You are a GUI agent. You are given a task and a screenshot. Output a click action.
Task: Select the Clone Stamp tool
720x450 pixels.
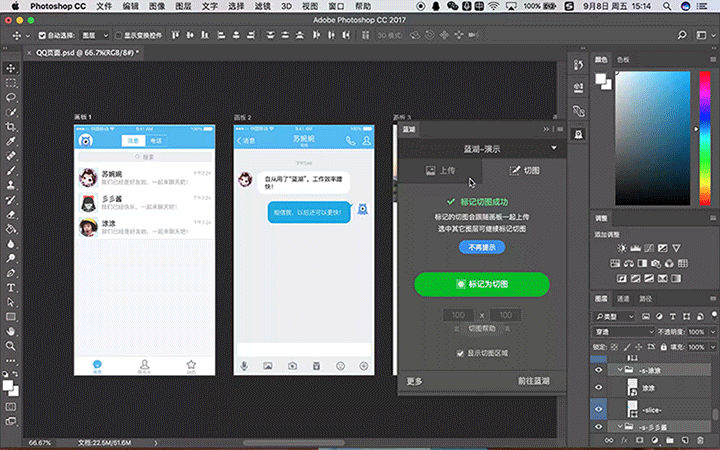pyautogui.click(x=11, y=185)
